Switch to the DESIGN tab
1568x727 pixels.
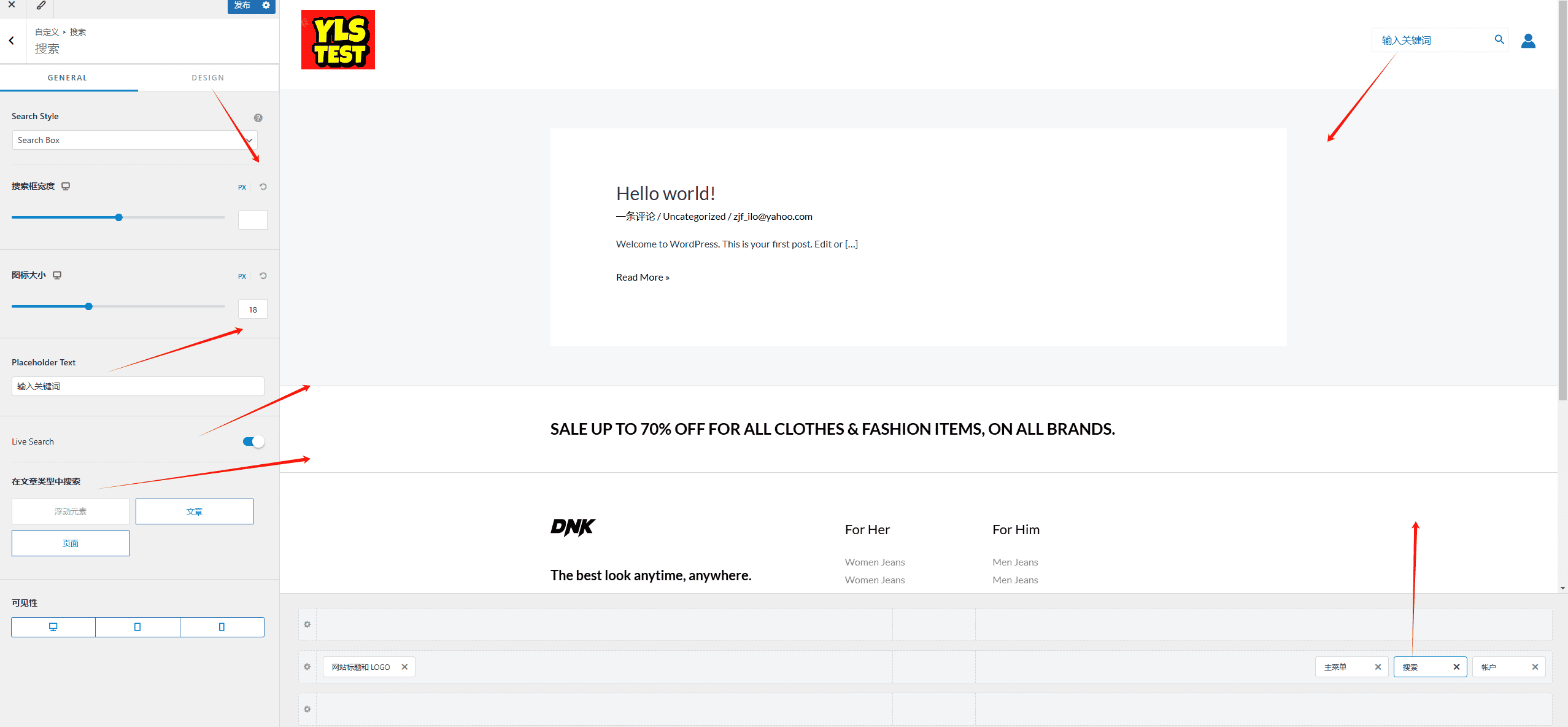208,78
